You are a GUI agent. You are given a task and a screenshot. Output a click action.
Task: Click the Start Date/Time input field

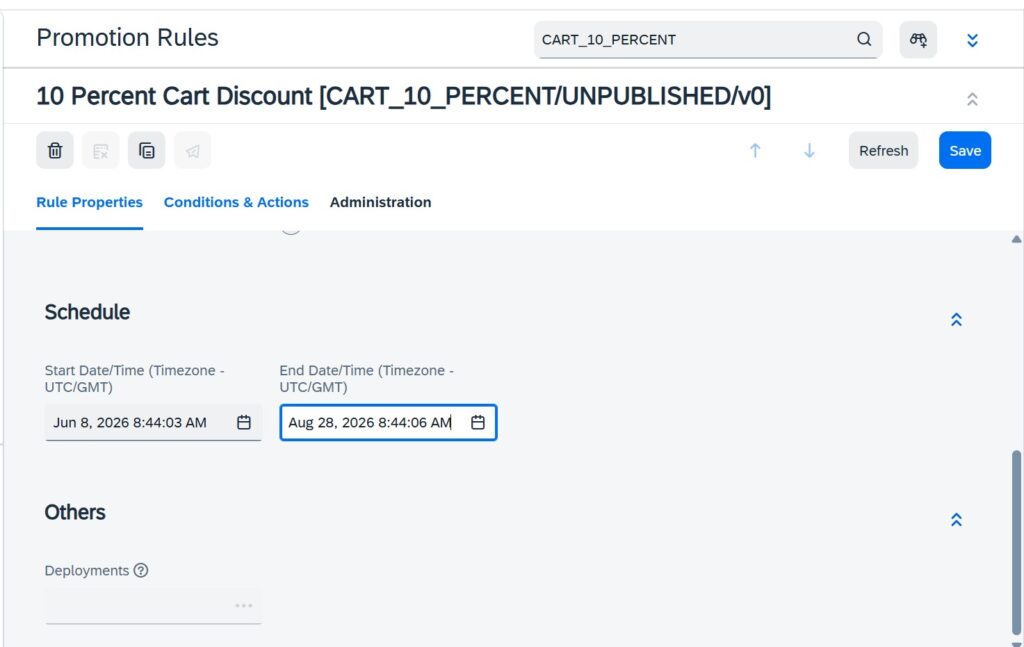153,422
